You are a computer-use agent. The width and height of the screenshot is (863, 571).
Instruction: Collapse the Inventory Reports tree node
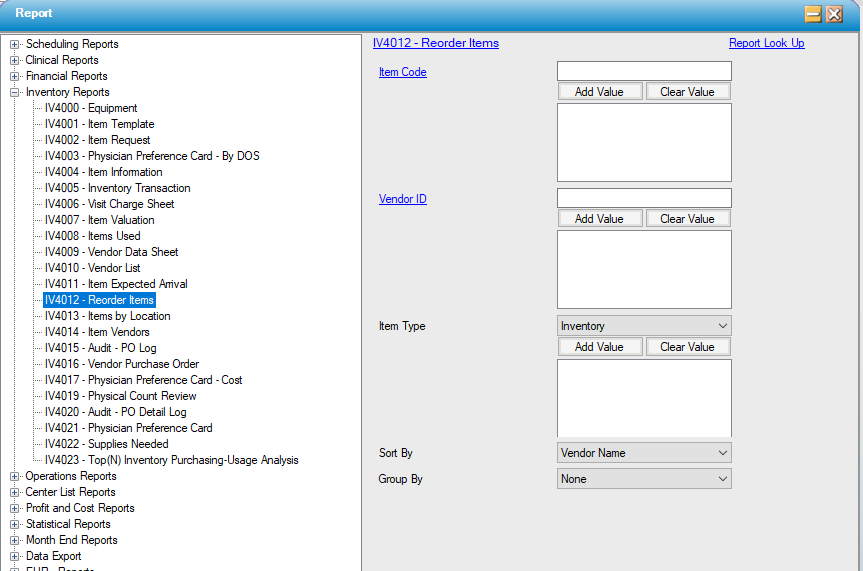(x=15, y=92)
